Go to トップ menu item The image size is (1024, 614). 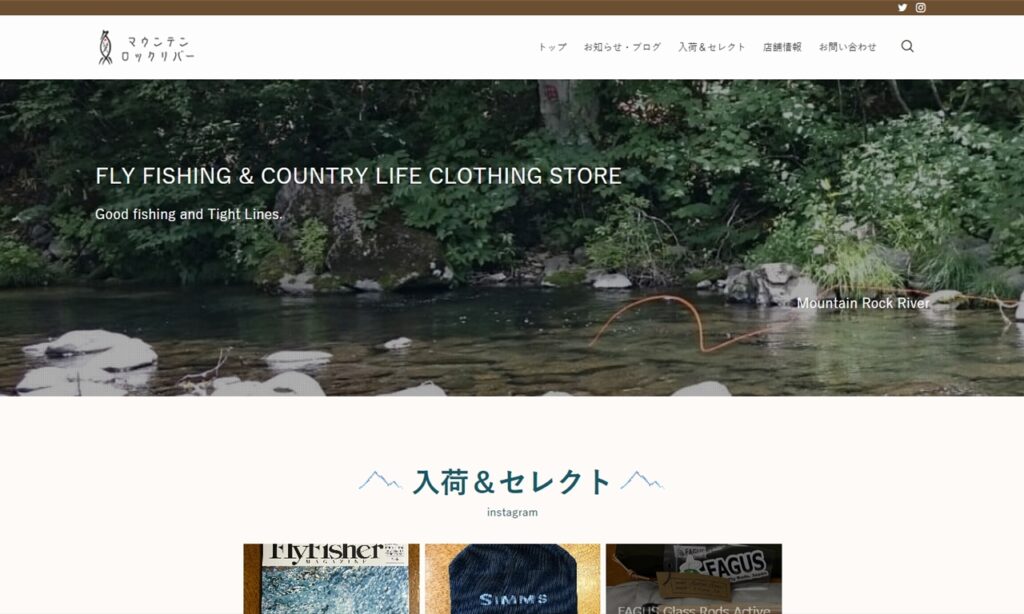(x=552, y=47)
